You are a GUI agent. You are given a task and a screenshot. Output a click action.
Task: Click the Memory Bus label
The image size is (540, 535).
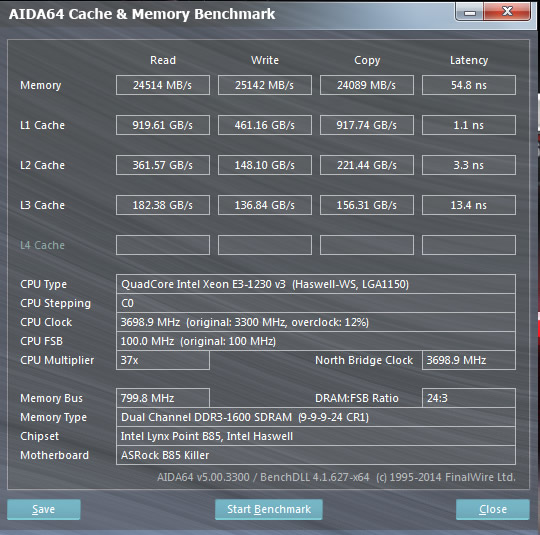pos(51,398)
